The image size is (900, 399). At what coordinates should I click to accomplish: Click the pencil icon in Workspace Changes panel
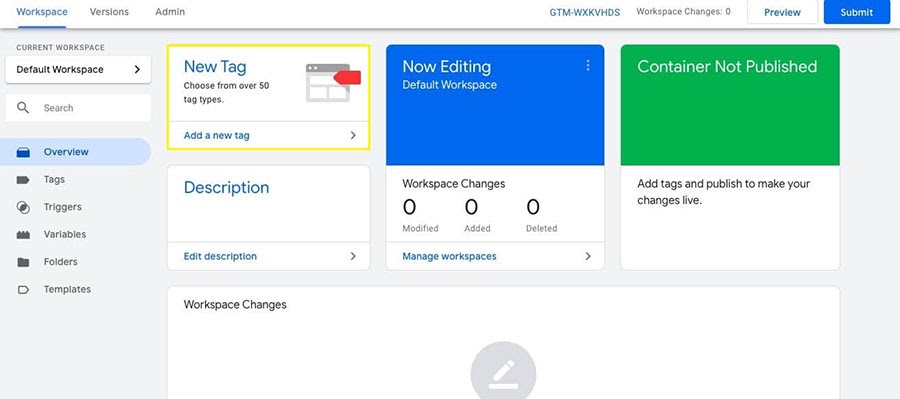pyautogui.click(x=503, y=374)
